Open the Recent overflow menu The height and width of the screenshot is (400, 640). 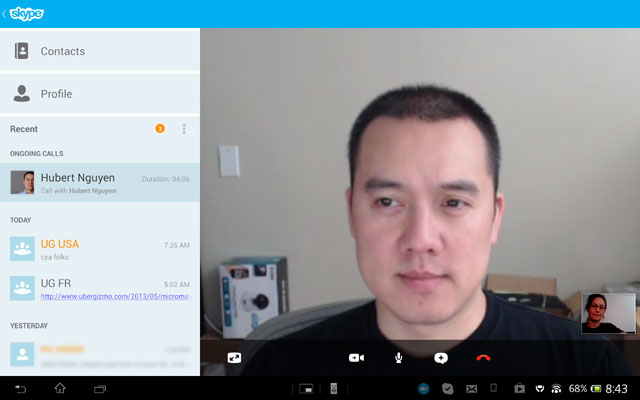pyautogui.click(x=184, y=129)
